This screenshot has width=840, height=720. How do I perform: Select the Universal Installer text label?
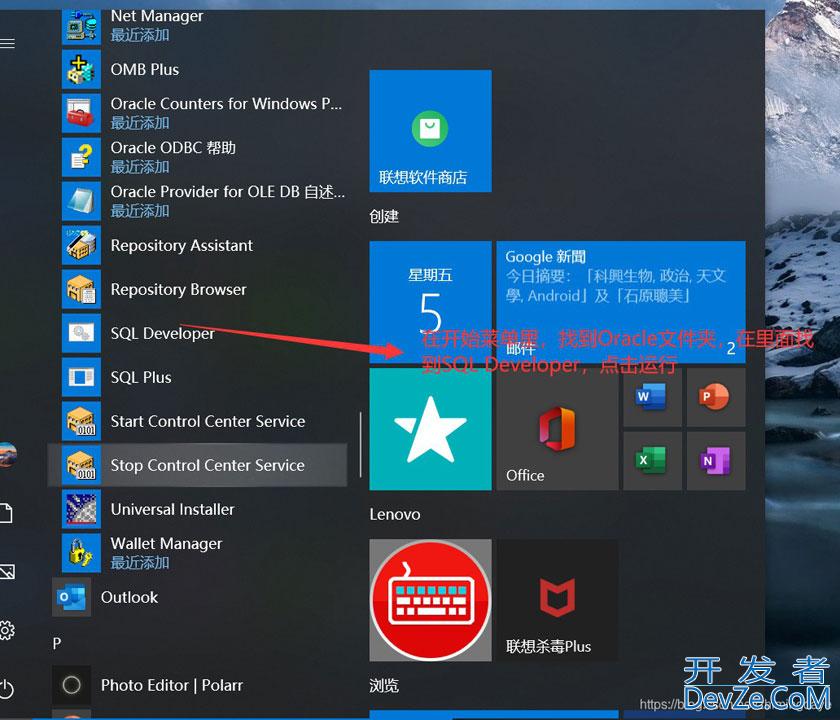click(172, 509)
